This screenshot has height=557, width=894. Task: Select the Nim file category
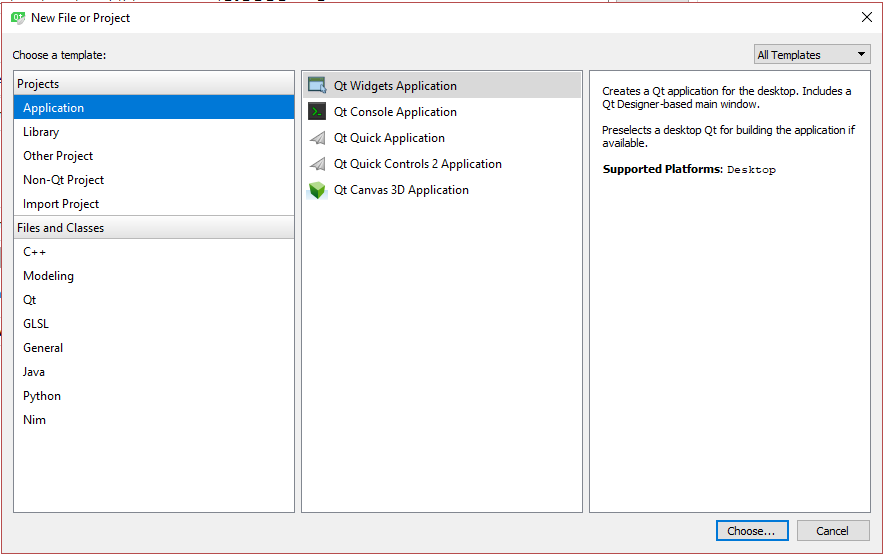click(x=34, y=420)
